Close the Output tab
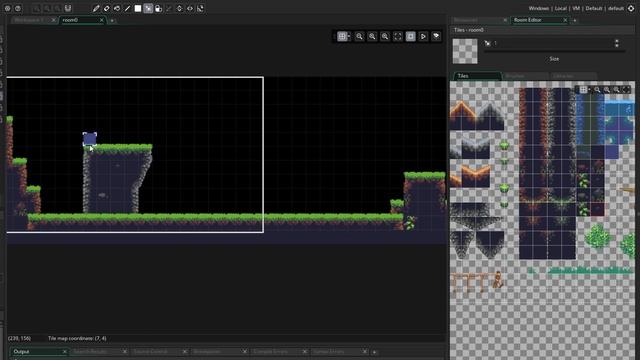 [64, 351]
